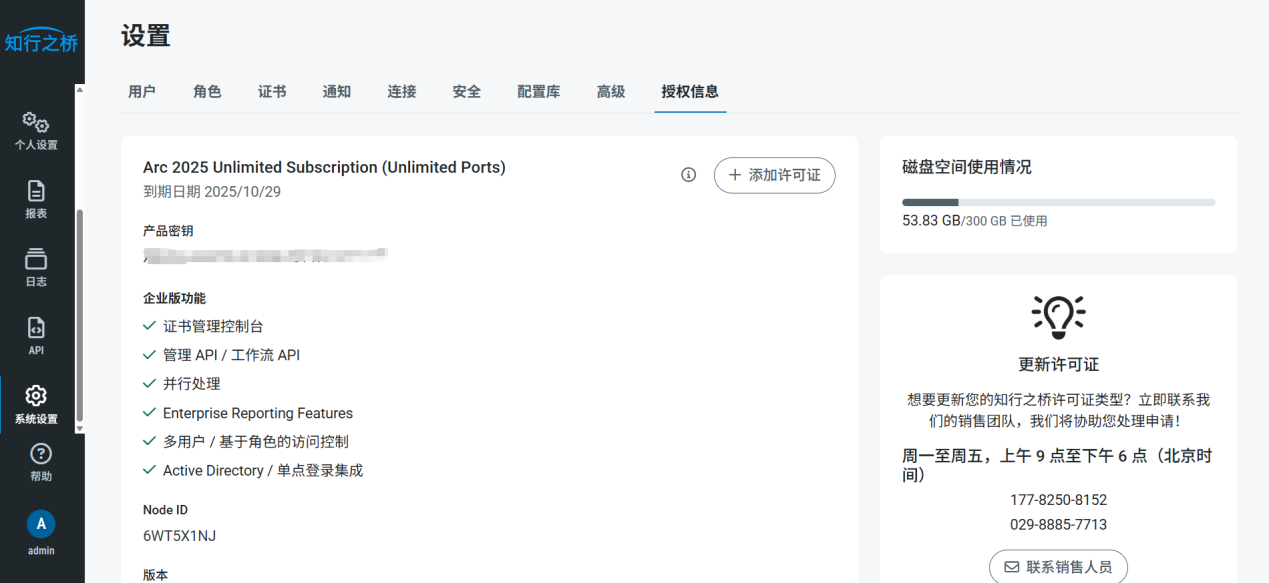Viewport: 1269px width, 583px height.
Task: Open the 证书 tab
Action: point(272,92)
